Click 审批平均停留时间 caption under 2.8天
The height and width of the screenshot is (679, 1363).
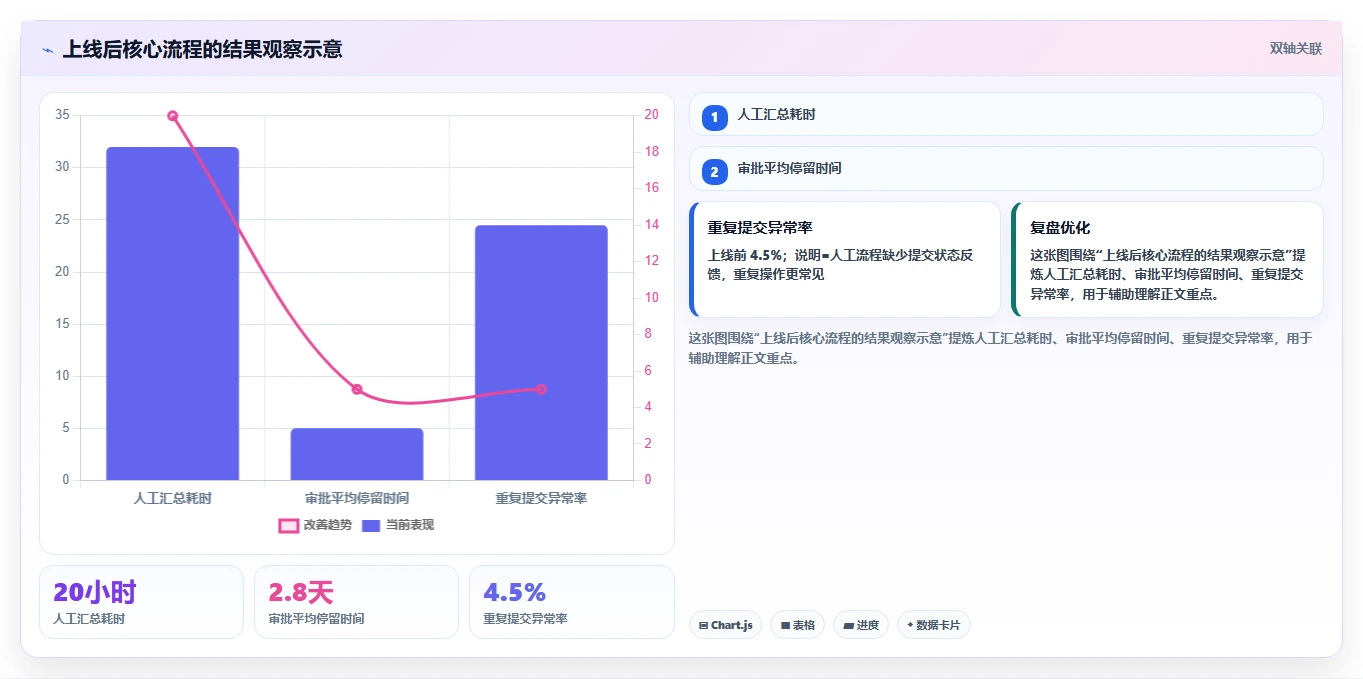316,619
